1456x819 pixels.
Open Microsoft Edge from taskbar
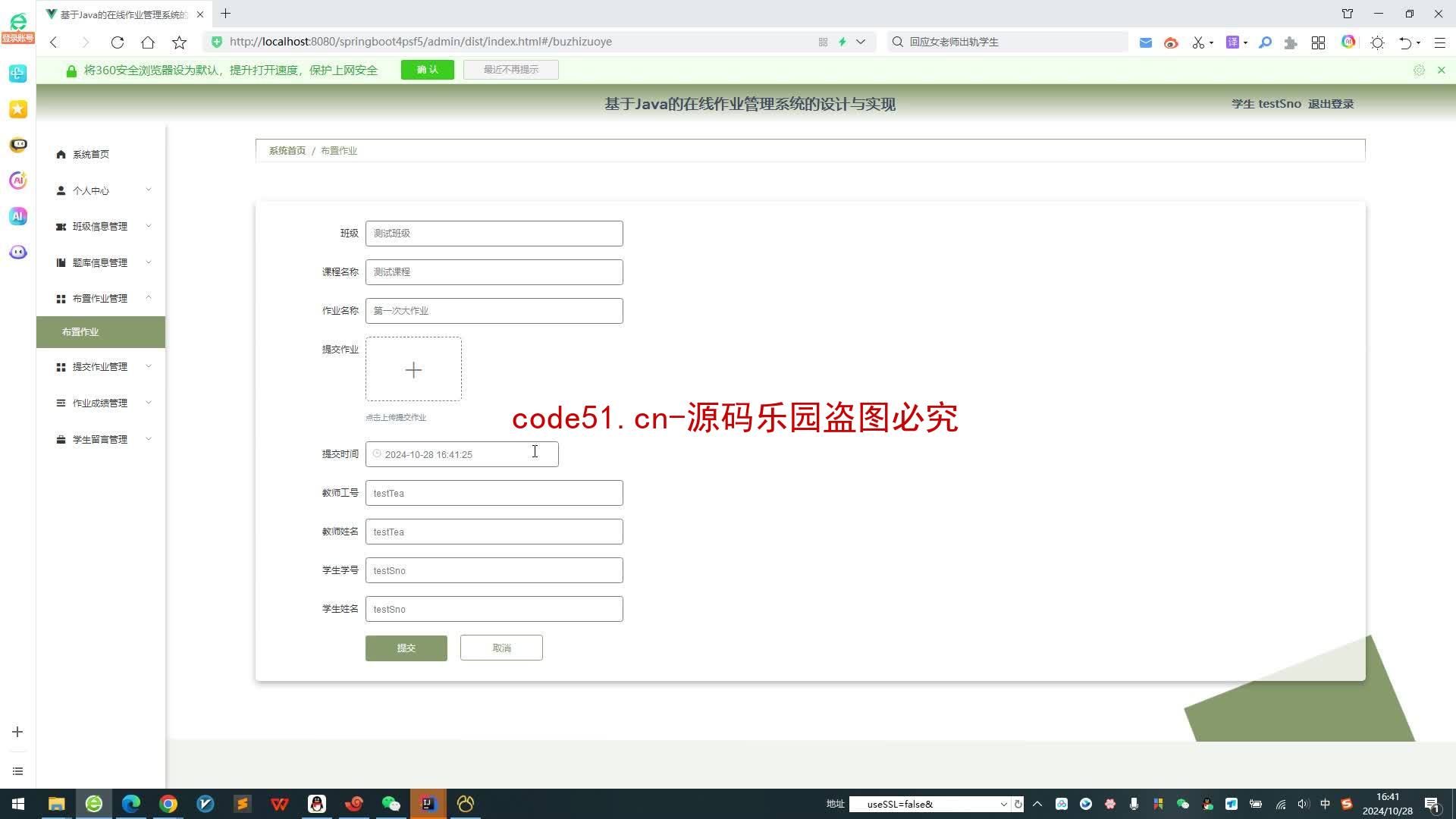pyautogui.click(x=131, y=804)
